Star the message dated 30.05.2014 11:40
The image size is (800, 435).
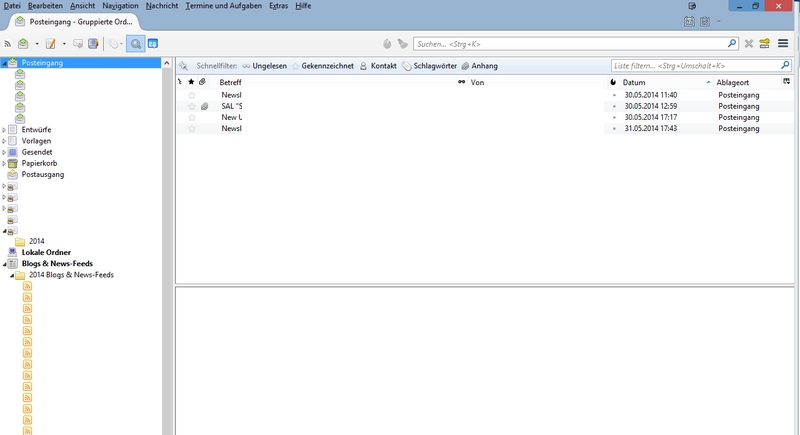[x=192, y=95]
